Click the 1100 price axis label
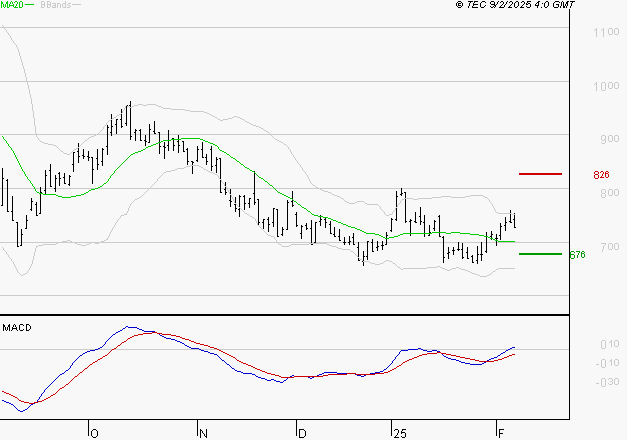The height and width of the screenshot is (440, 627). click(x=606, y=32)
